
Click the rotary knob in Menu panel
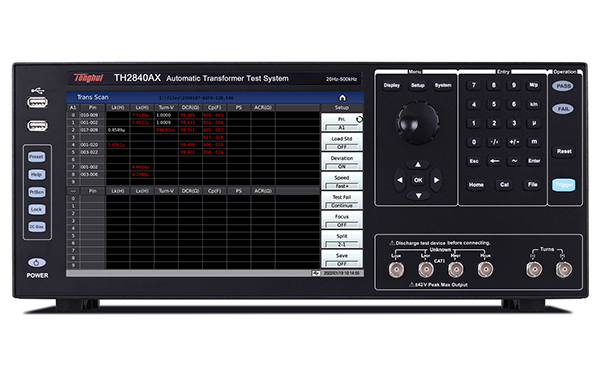click(x=417, y=122)
